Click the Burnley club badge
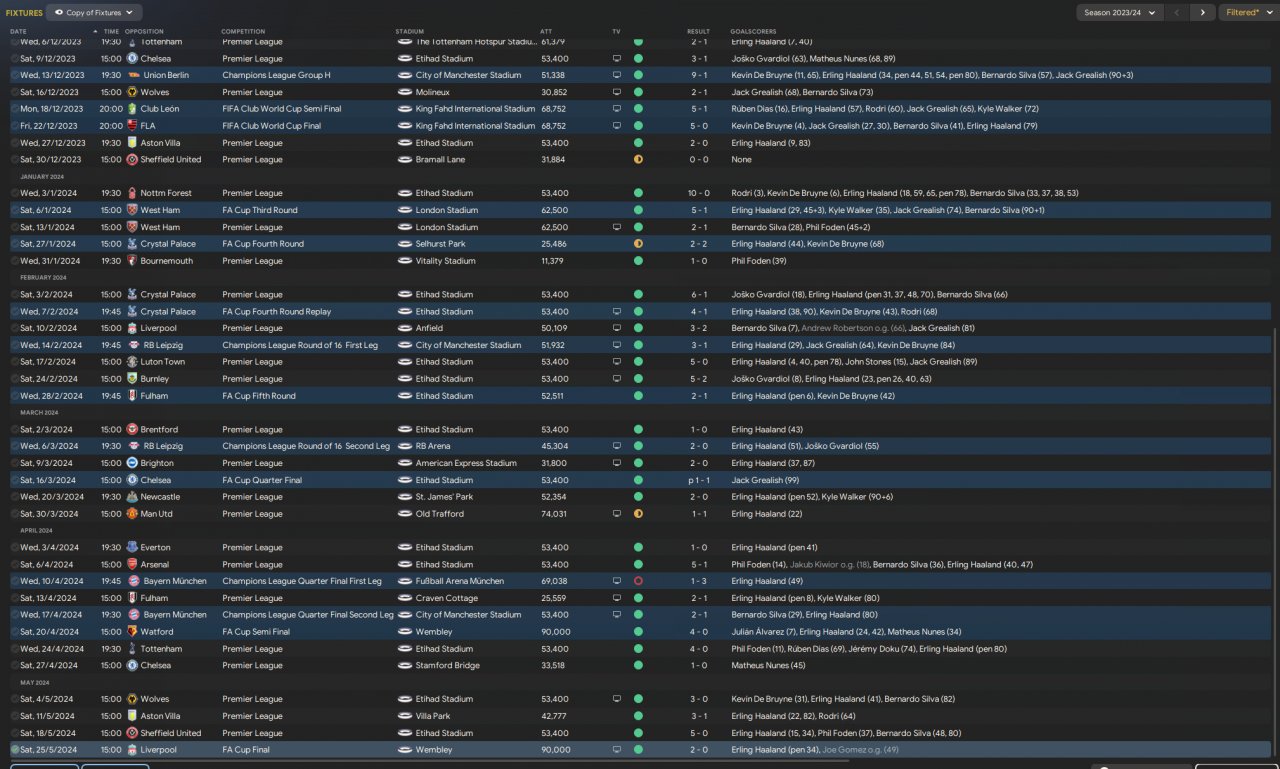 click(x=132, y=379)
